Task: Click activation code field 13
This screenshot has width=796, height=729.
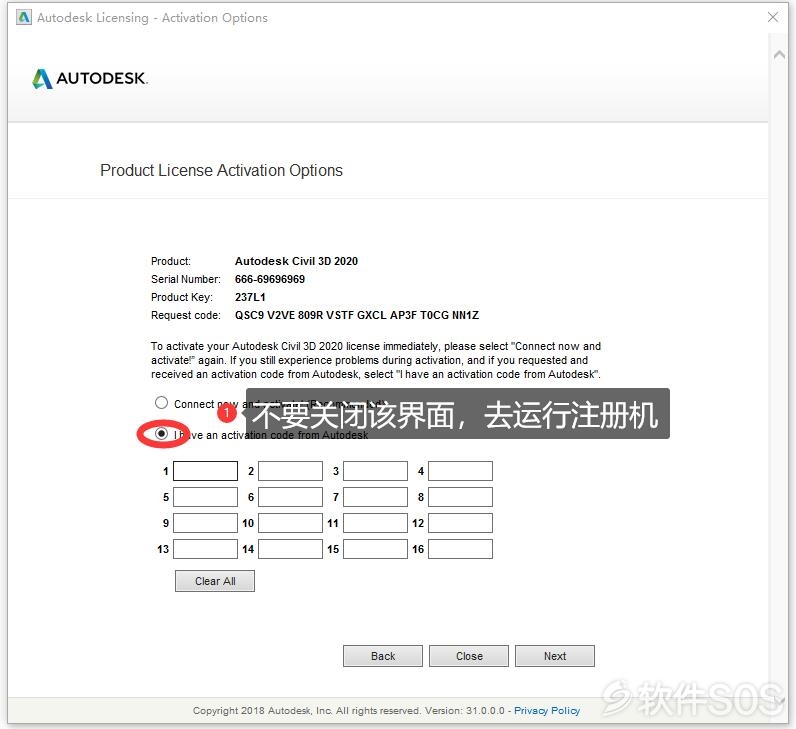Action: [x=206, y=549]
